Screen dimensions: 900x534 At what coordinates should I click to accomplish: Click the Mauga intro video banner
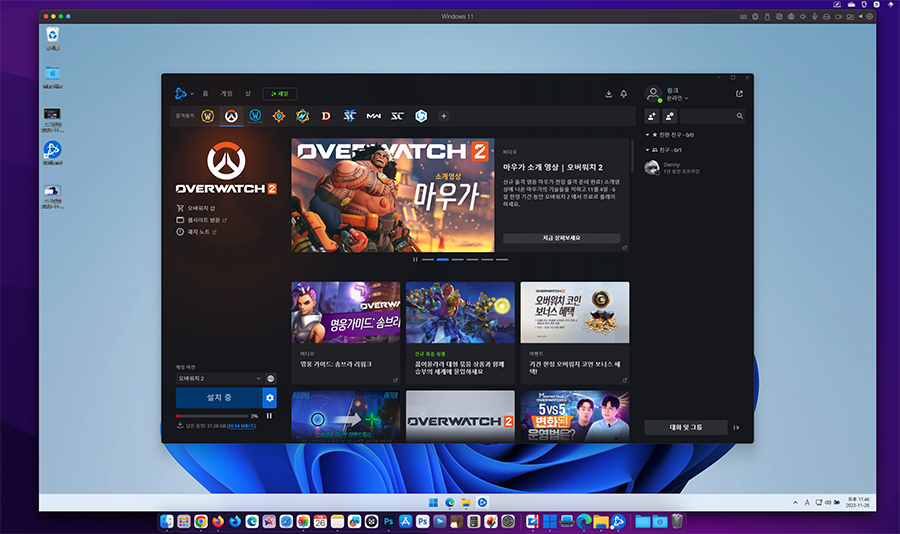(x=393, y=195)
